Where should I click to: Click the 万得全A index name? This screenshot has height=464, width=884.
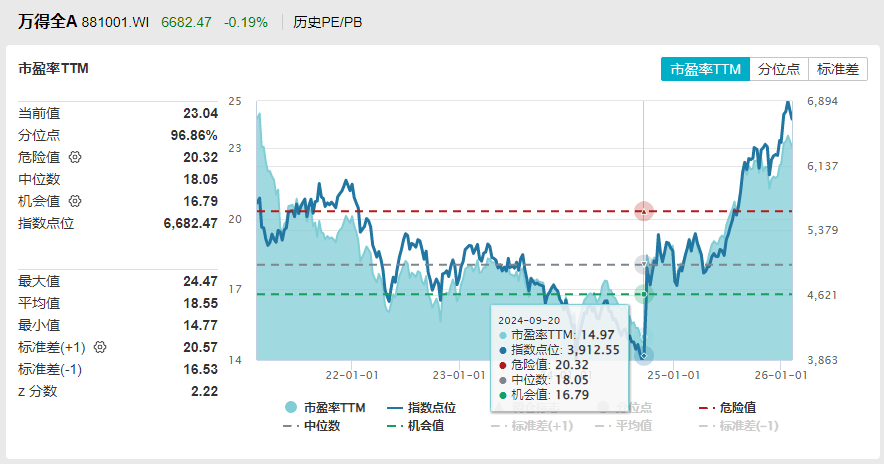pos(45,21)
